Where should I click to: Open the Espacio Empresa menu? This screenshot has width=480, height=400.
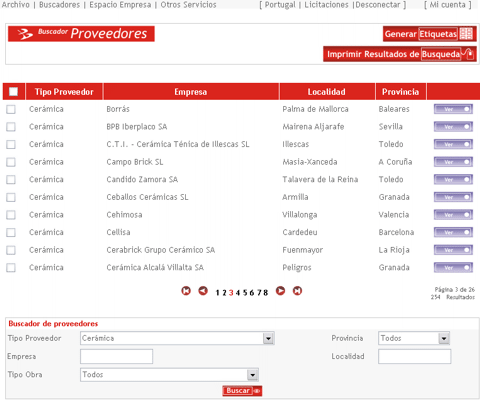tap(120, 5)
